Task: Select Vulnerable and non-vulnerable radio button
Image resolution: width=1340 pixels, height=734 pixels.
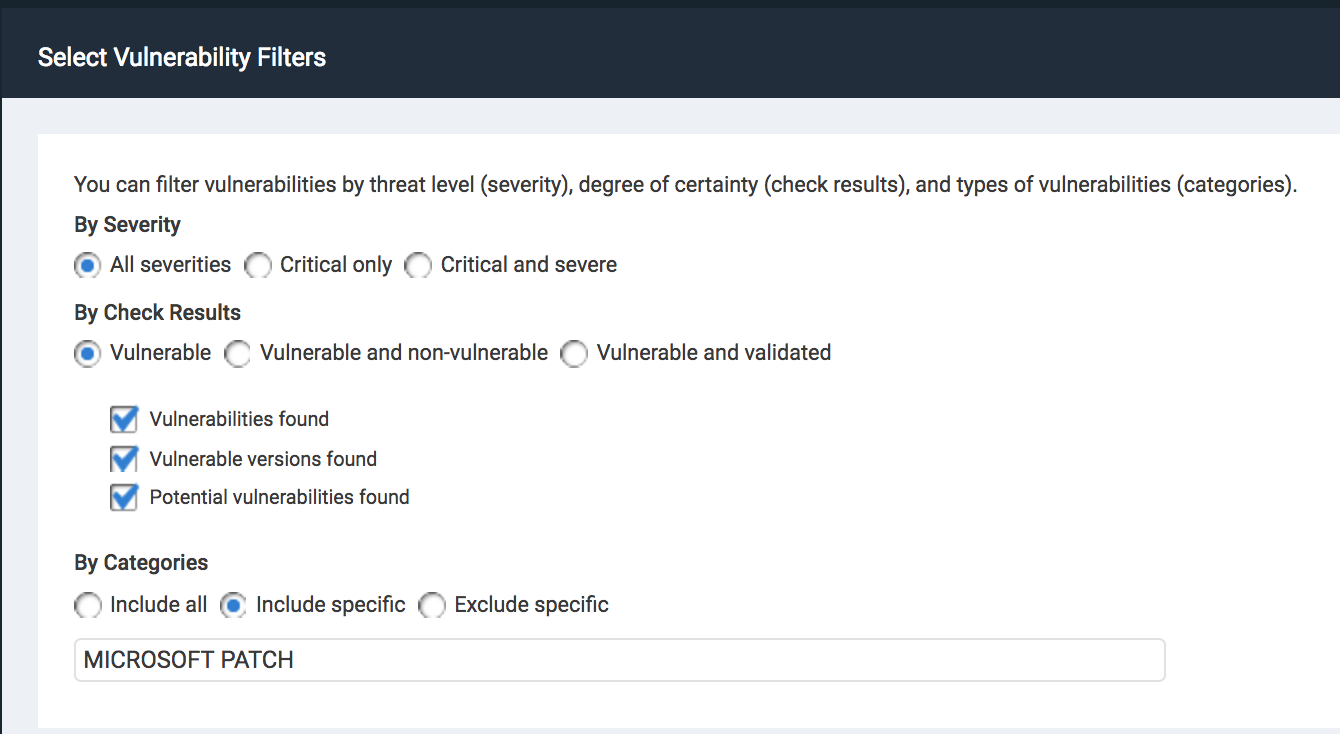Action: tap(237, 354)
